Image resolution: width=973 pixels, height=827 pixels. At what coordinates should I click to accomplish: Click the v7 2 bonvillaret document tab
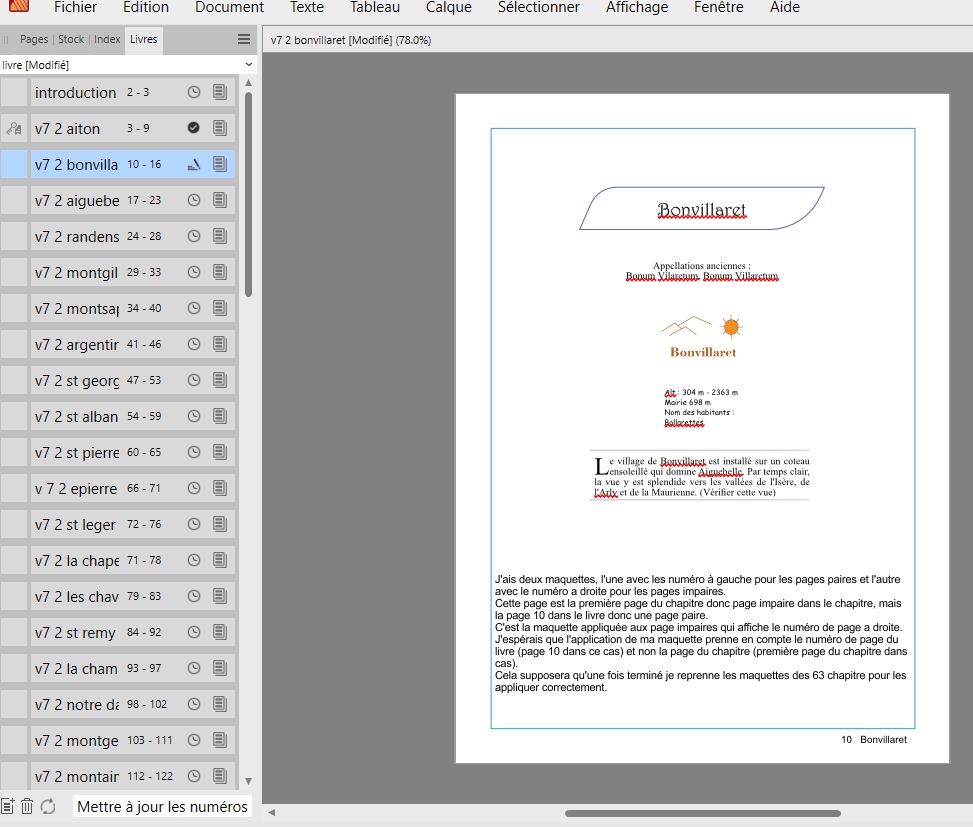coord(351,40)
